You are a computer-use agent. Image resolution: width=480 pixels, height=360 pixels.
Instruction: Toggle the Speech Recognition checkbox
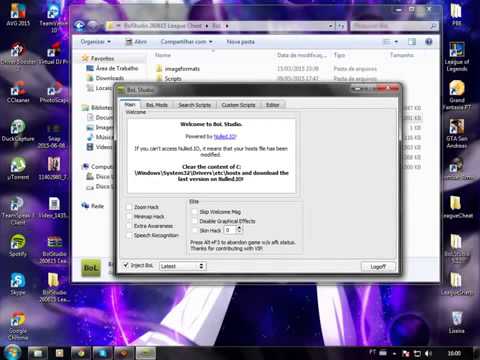(x=129, y=235)
